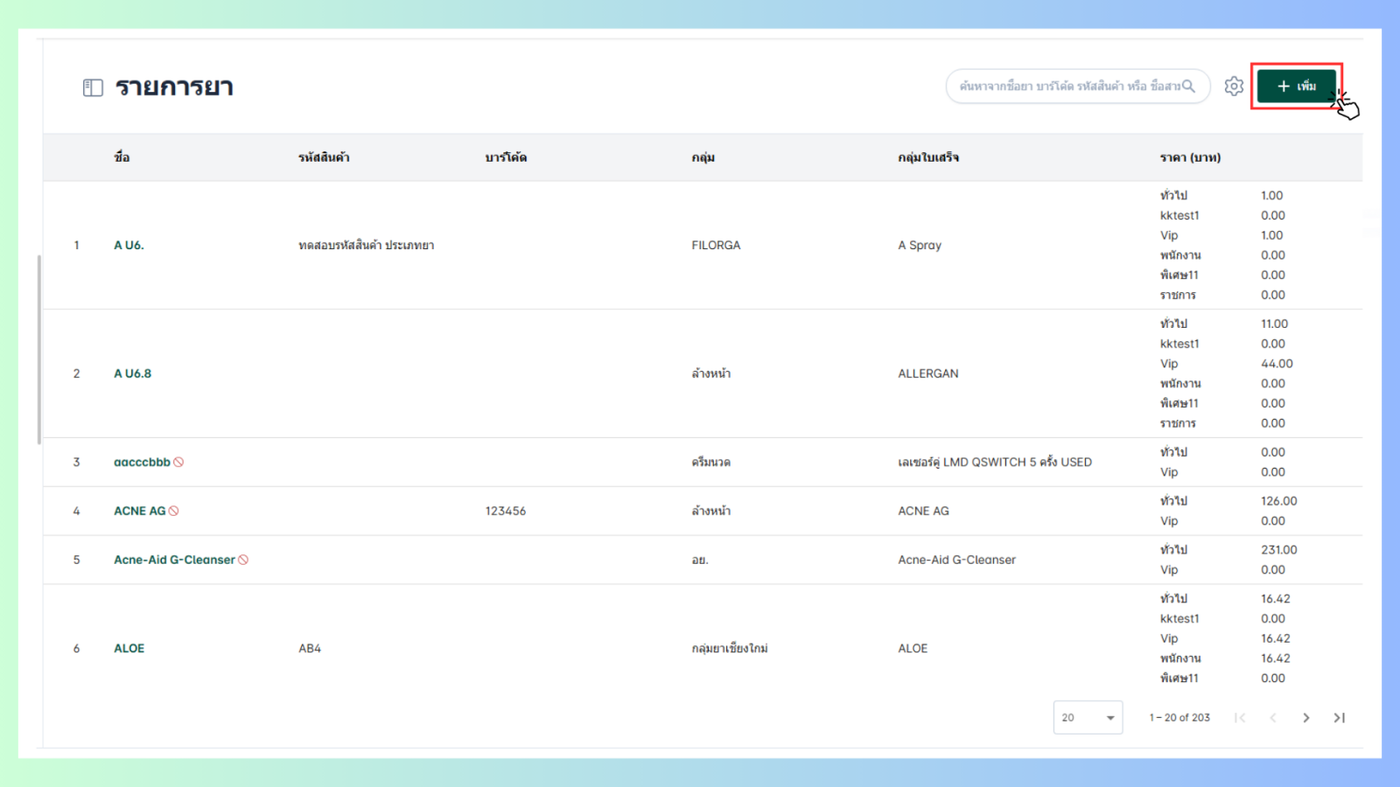Select the เลเซอร์คู่ LMD QSWITCH receipt group cell
The height and width of the screenshot is (787, 1400).
(995, 462)
